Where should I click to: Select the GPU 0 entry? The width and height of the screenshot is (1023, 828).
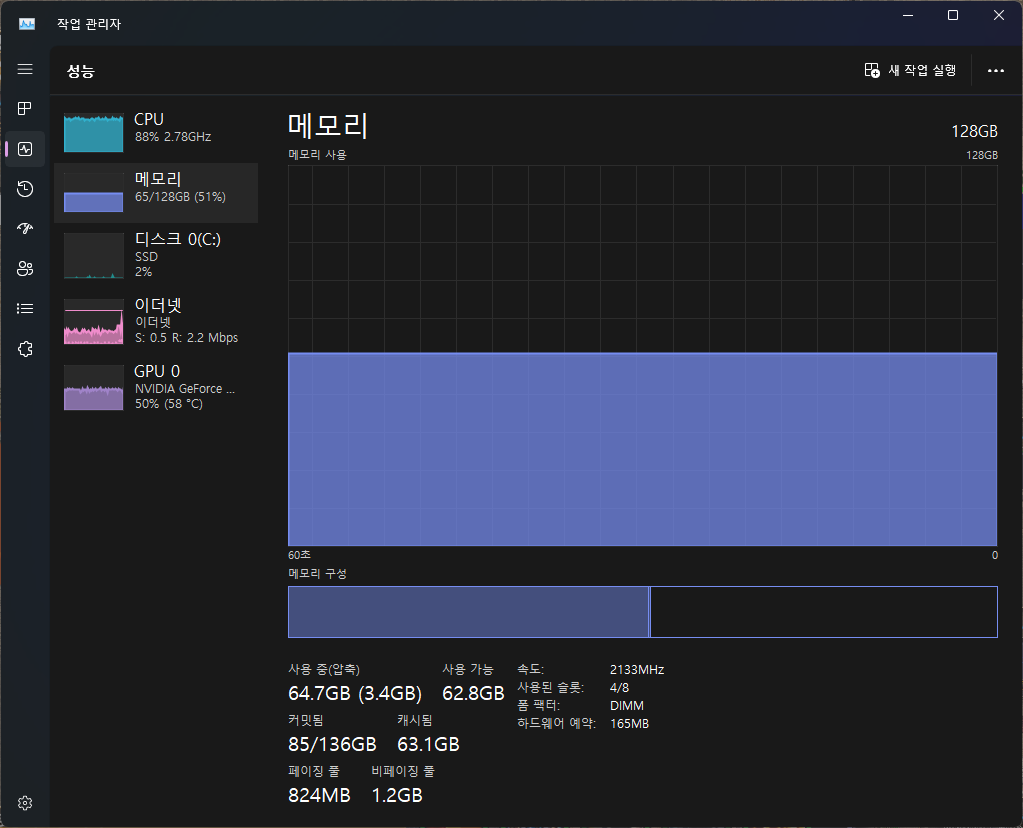(157, 388)
